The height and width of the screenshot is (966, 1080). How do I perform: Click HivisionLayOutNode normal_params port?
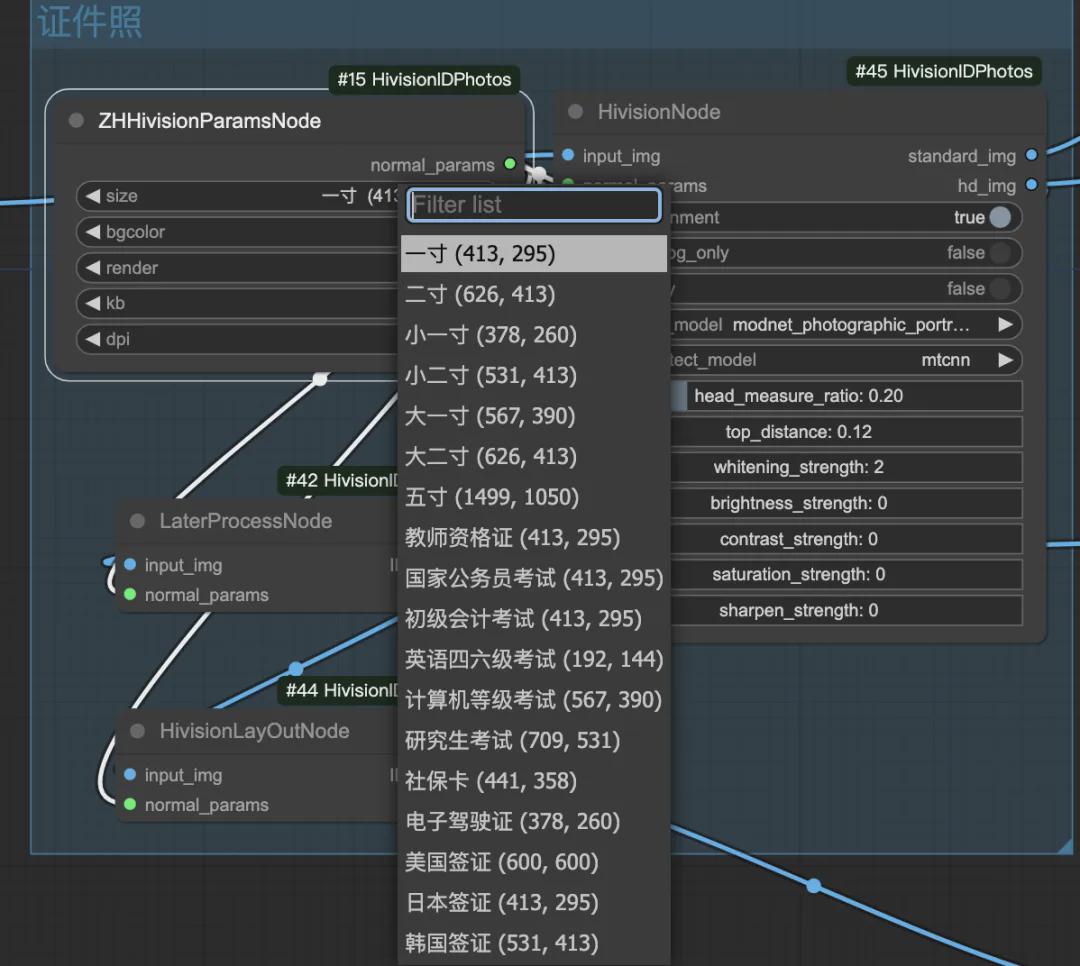click(x=130, y=804)
